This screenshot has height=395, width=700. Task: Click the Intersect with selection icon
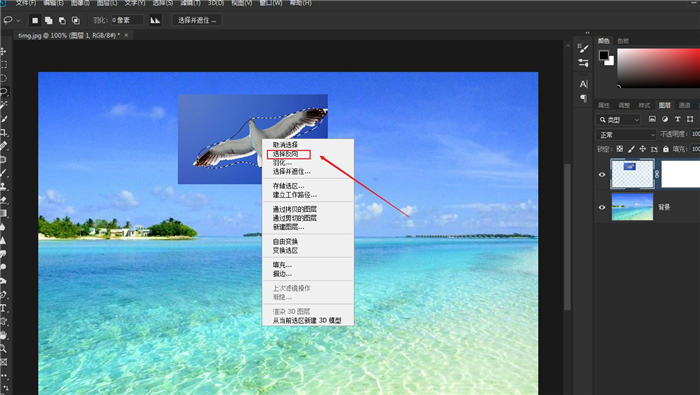(76, 20)
